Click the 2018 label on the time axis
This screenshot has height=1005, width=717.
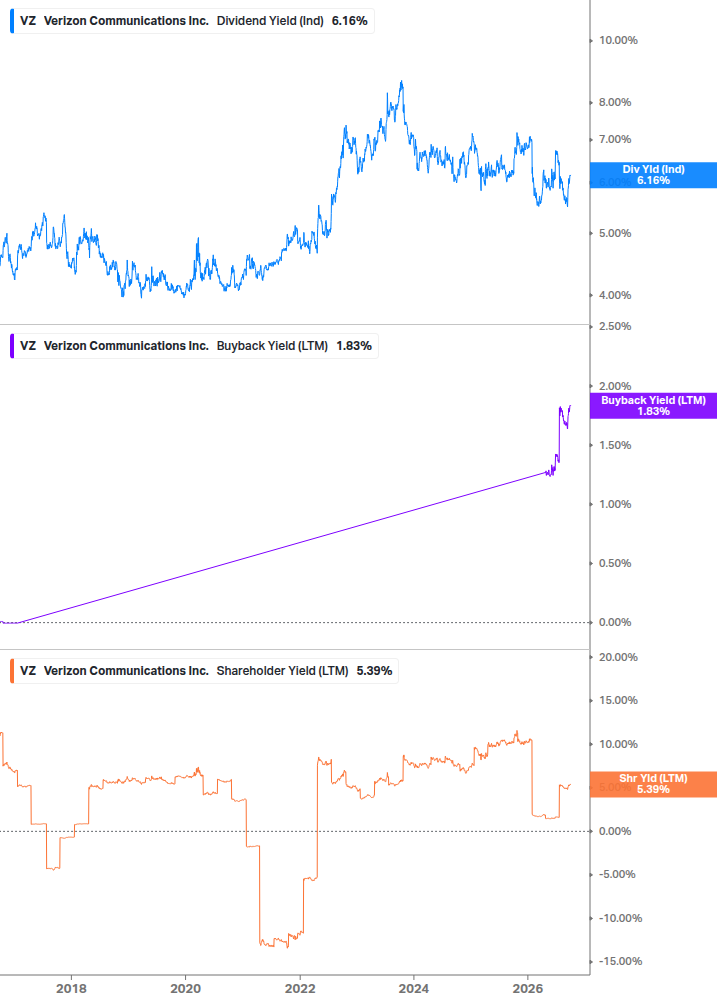(x=71, y=988)
